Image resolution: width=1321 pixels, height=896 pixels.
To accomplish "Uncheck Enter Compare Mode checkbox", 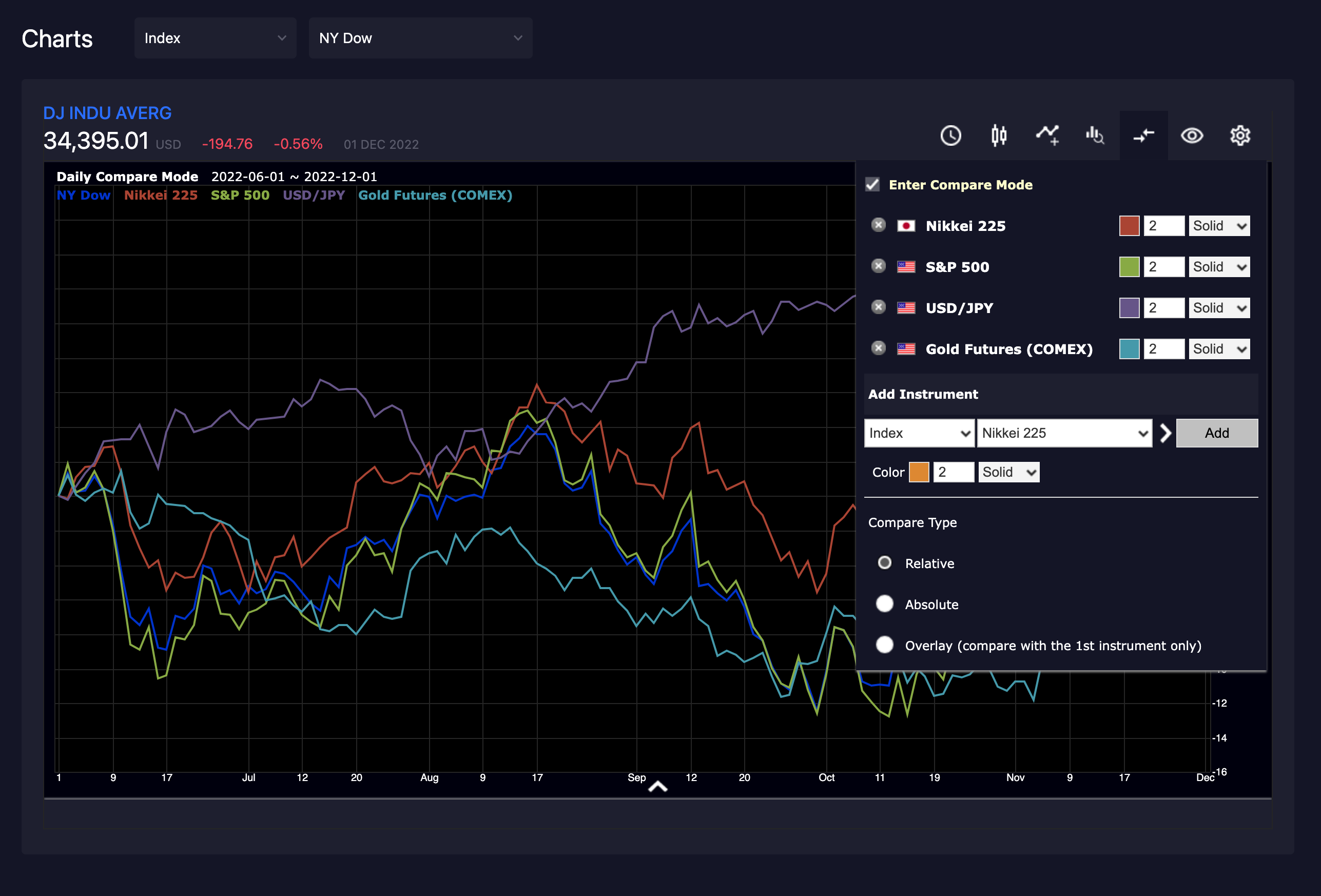I will coord(872,184).
